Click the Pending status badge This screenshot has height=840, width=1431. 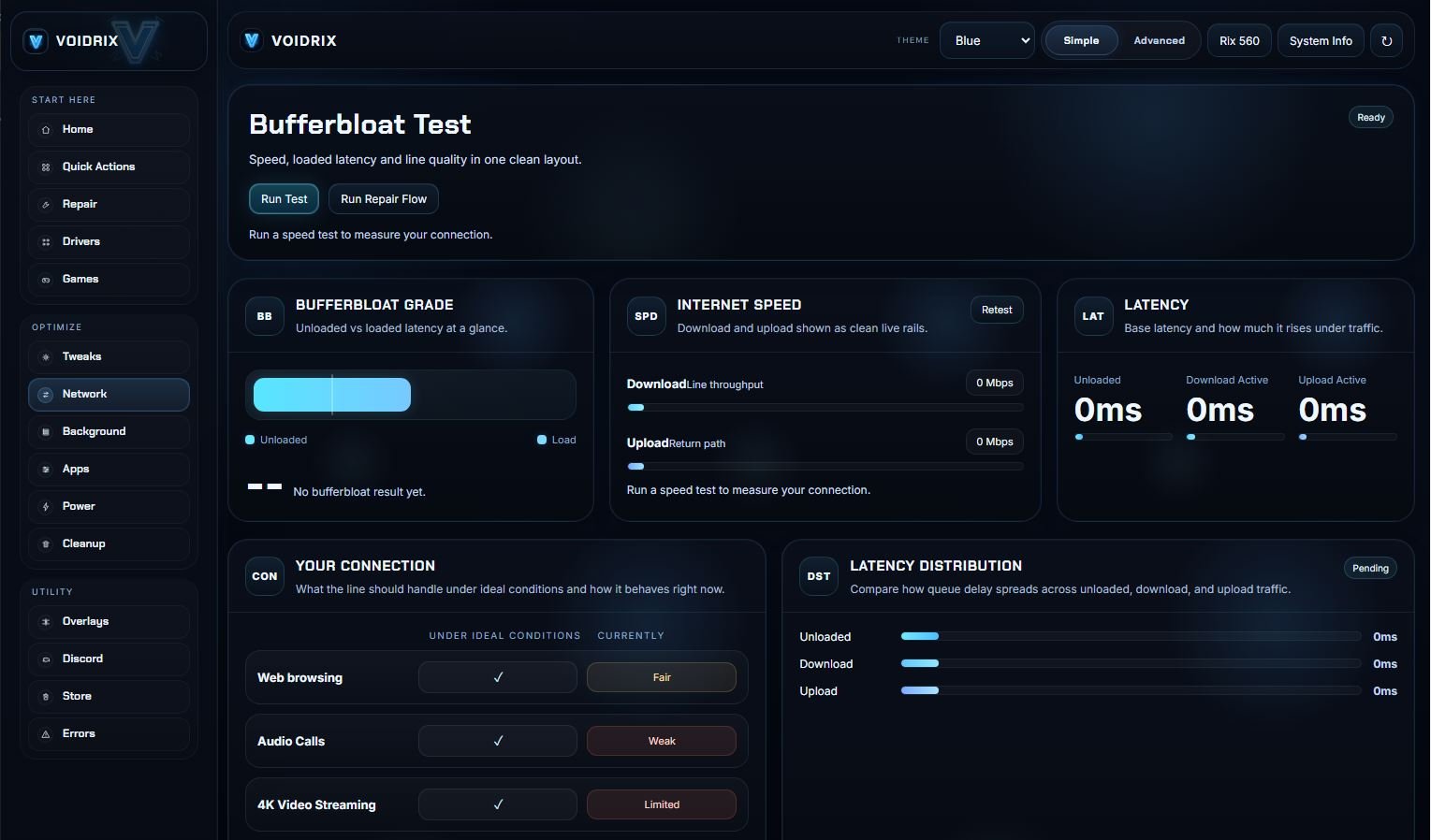click(1370, 568)
